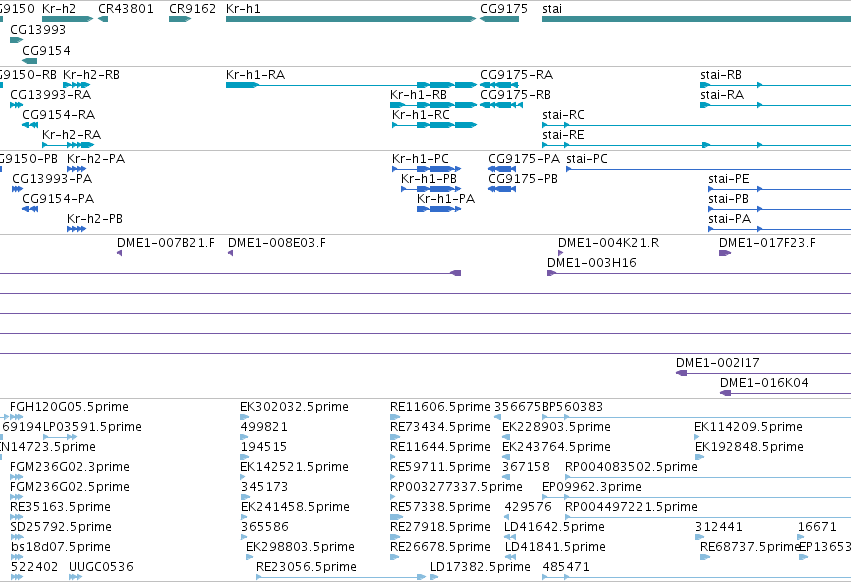Click the CR9162 gene label
Viewport: 851px width, 582px height.
pyautogui.click(x=193, y=9)
